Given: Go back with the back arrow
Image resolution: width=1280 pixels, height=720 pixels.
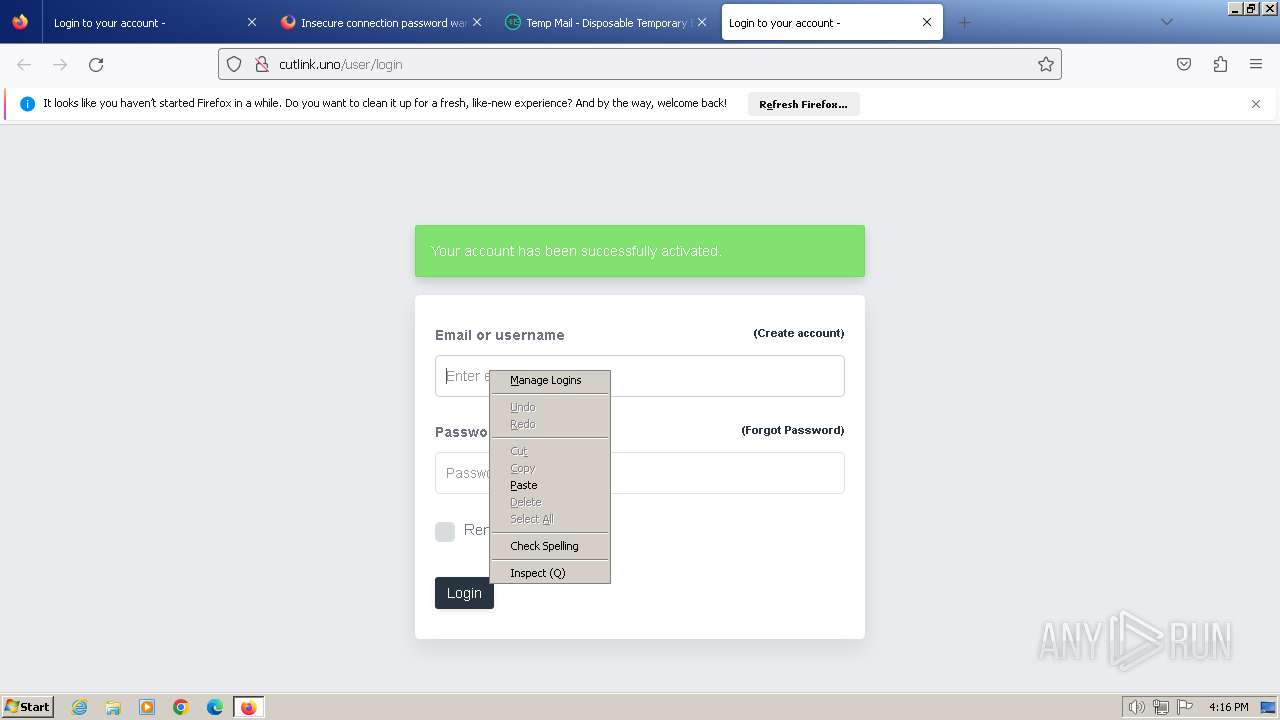Looking at the screenshot, I should click(x=24, y=64).
